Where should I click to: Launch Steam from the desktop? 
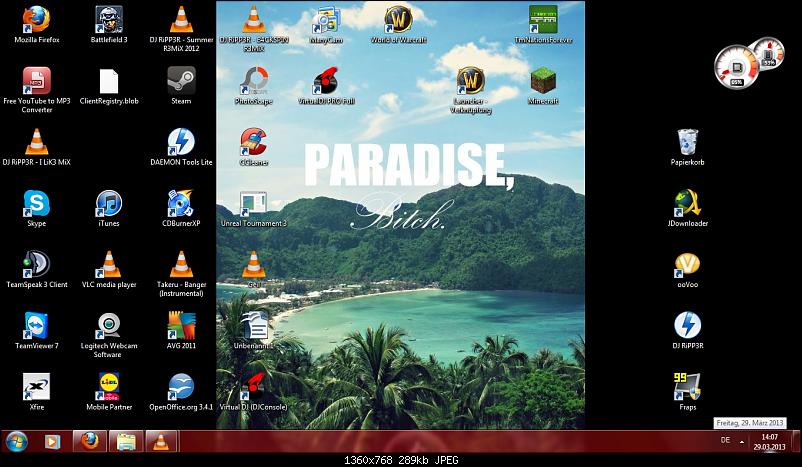tap(181, 82)
